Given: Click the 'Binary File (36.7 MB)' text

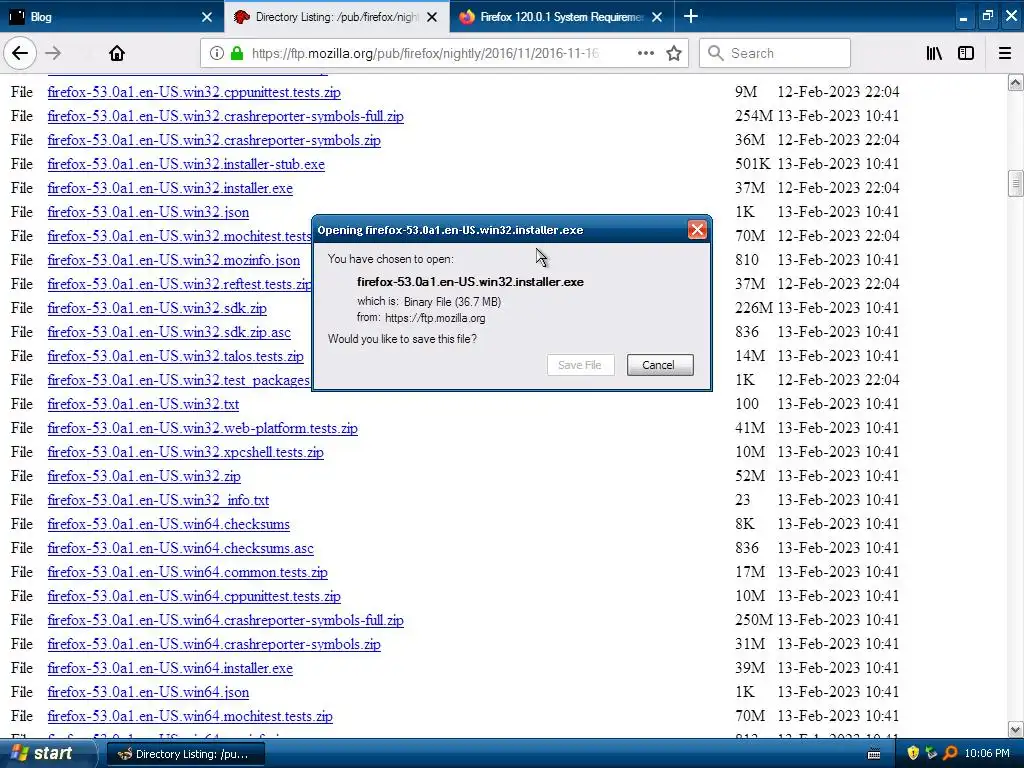Looking at the screenshot, I should [452, 302].
